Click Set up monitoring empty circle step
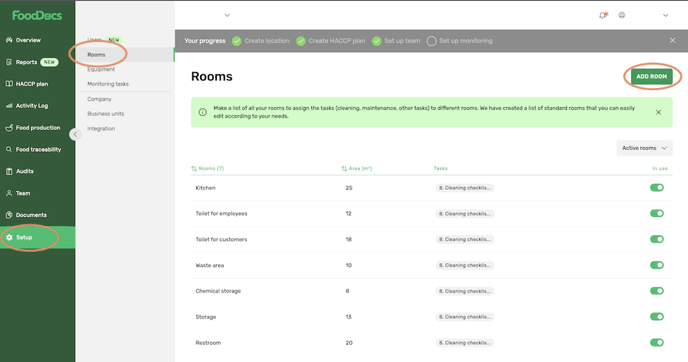 431,41
